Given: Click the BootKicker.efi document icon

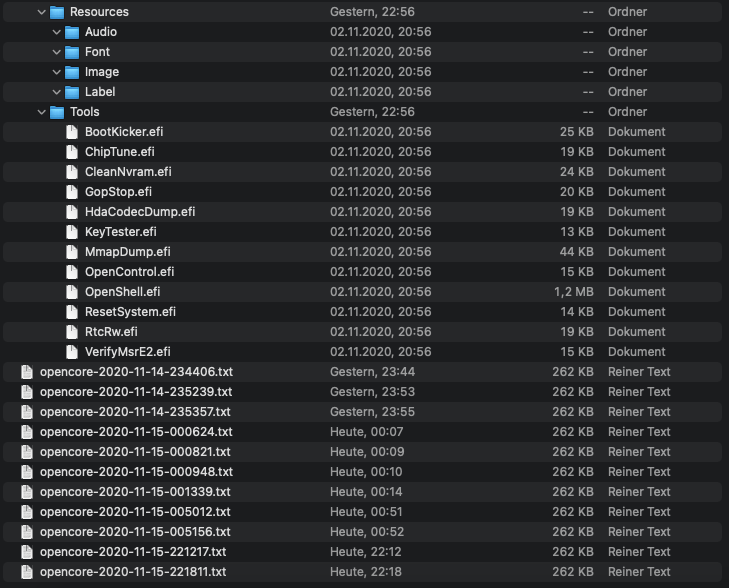Looking at the screenshot, I should point(72,132).
